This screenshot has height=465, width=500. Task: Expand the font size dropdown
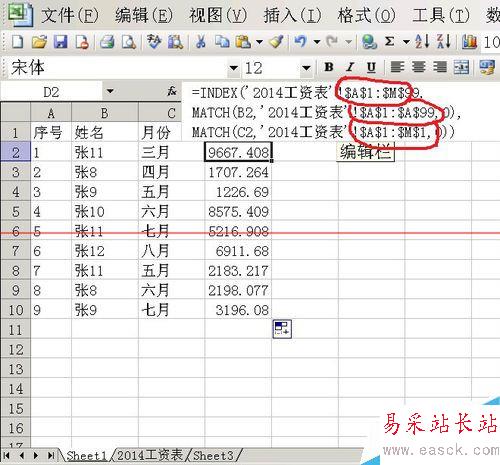306,68
